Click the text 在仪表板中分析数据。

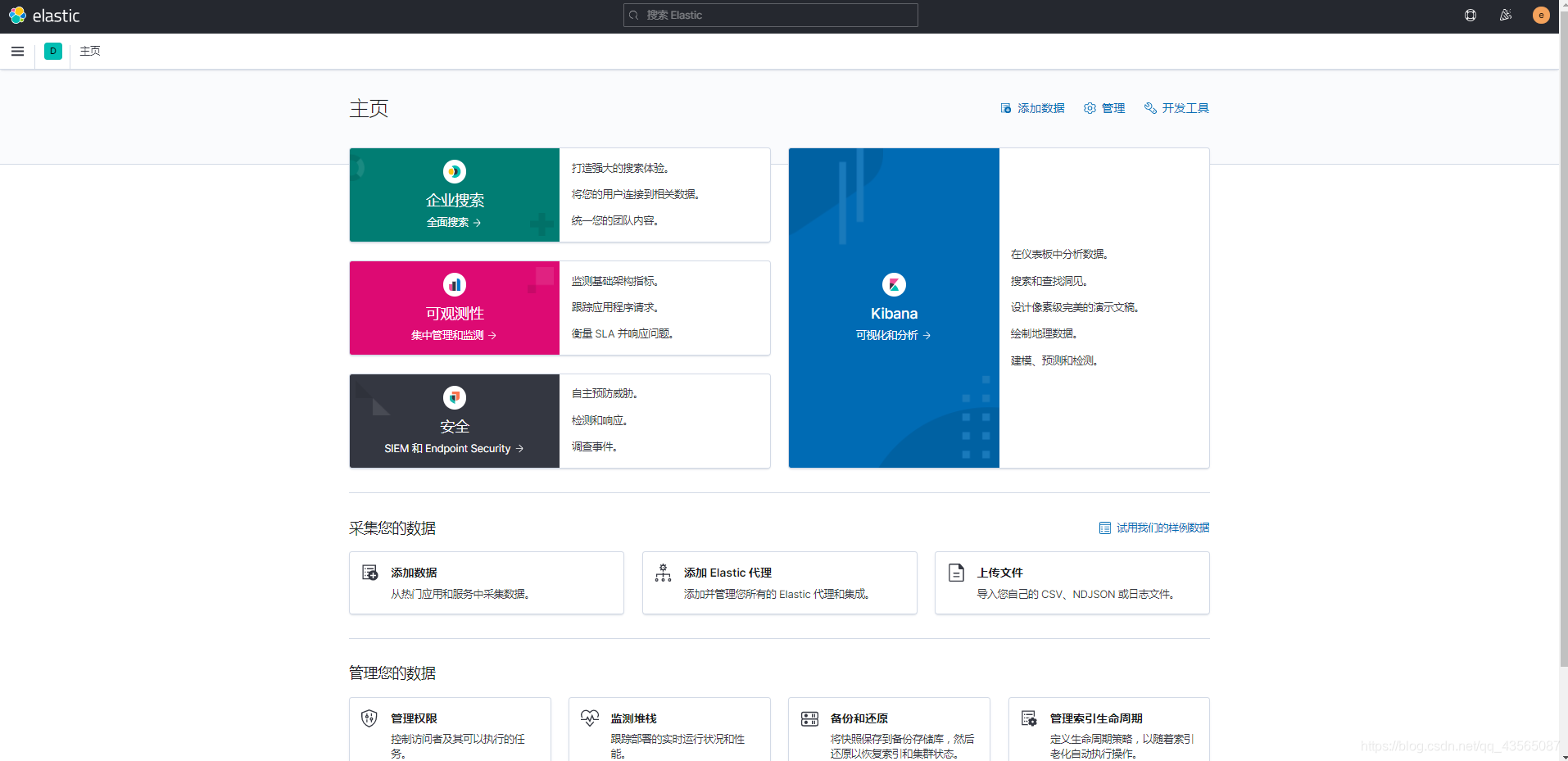click(x=1059, y=254)
